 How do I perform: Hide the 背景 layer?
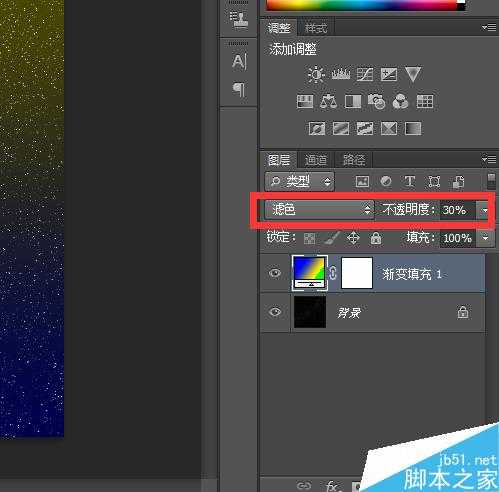(275, 312)
